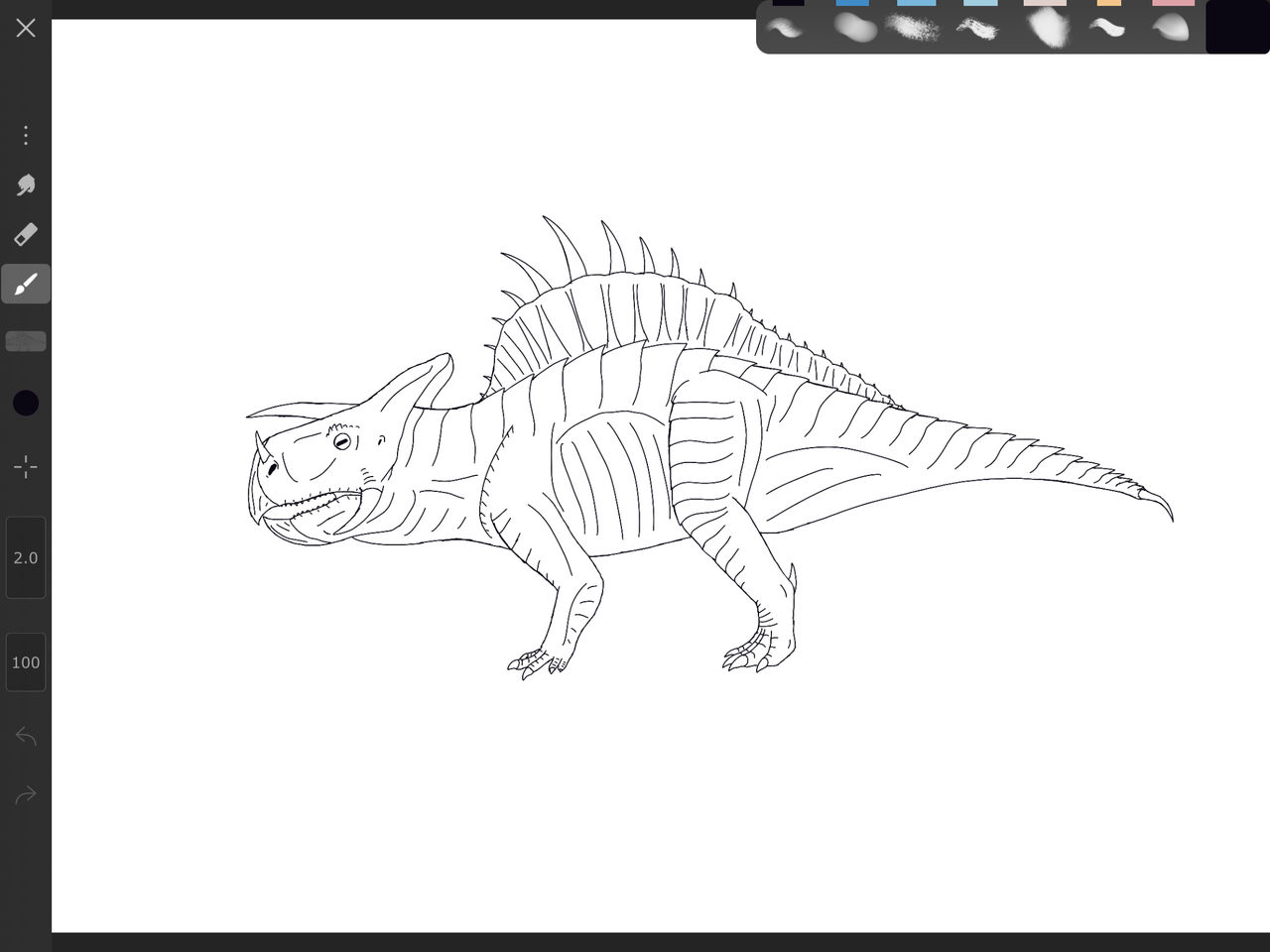Select the Paintbrush tool
The image size is (1270, 952).
26,284
